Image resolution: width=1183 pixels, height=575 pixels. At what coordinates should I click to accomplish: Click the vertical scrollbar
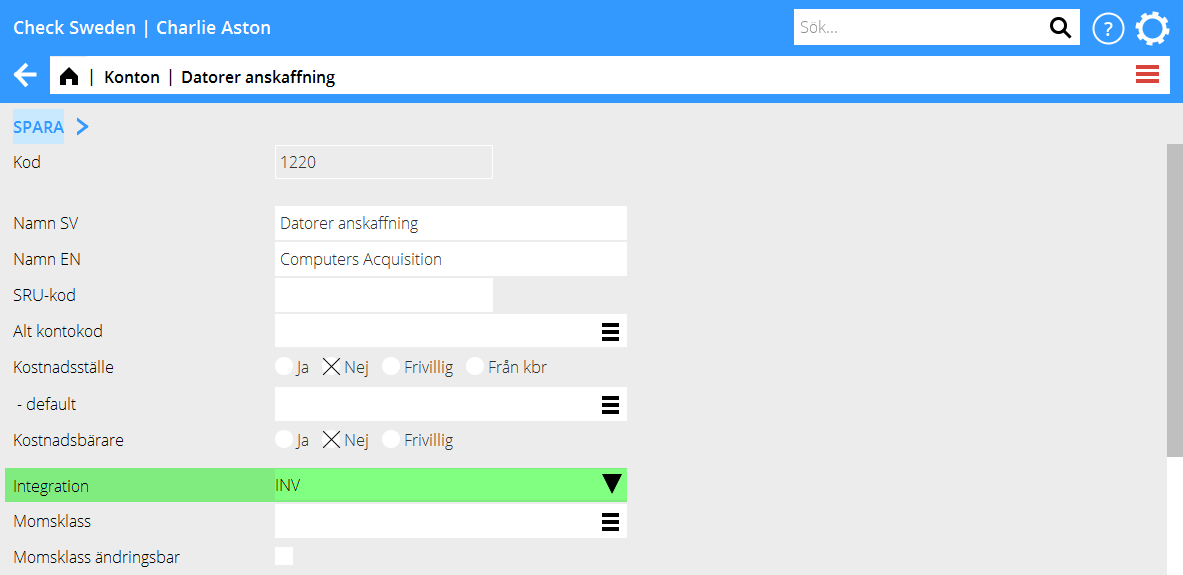[1174, 300]
